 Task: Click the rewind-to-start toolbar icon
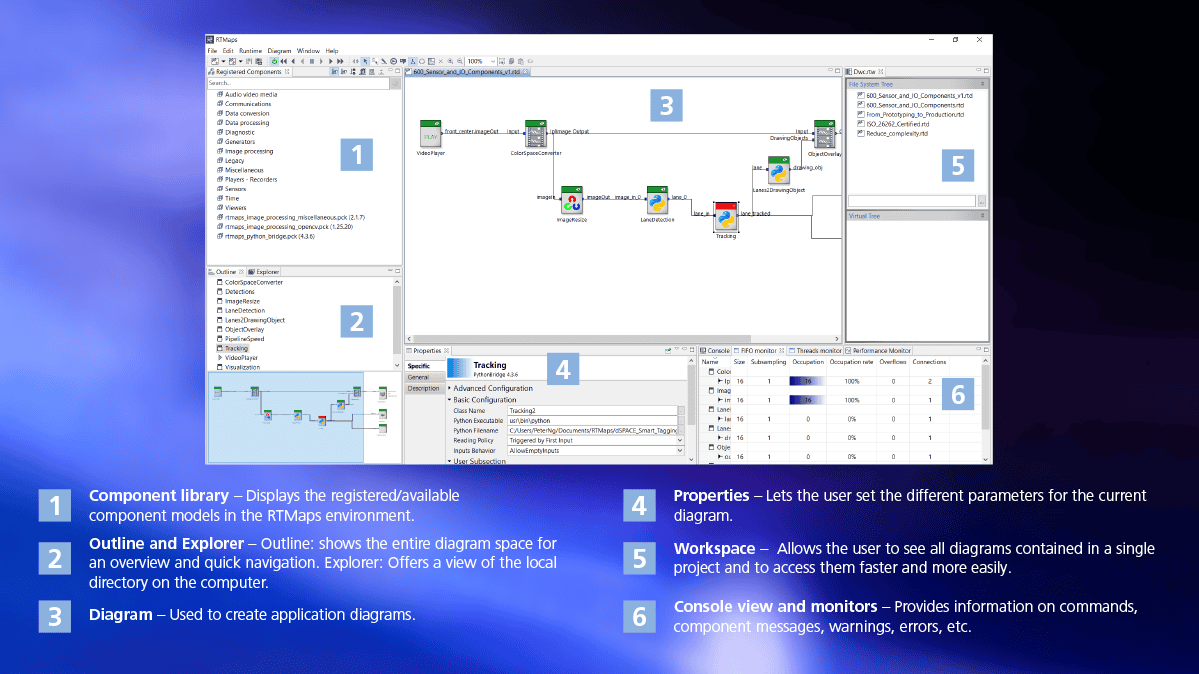pyautogui.click(x=284, y=61)
